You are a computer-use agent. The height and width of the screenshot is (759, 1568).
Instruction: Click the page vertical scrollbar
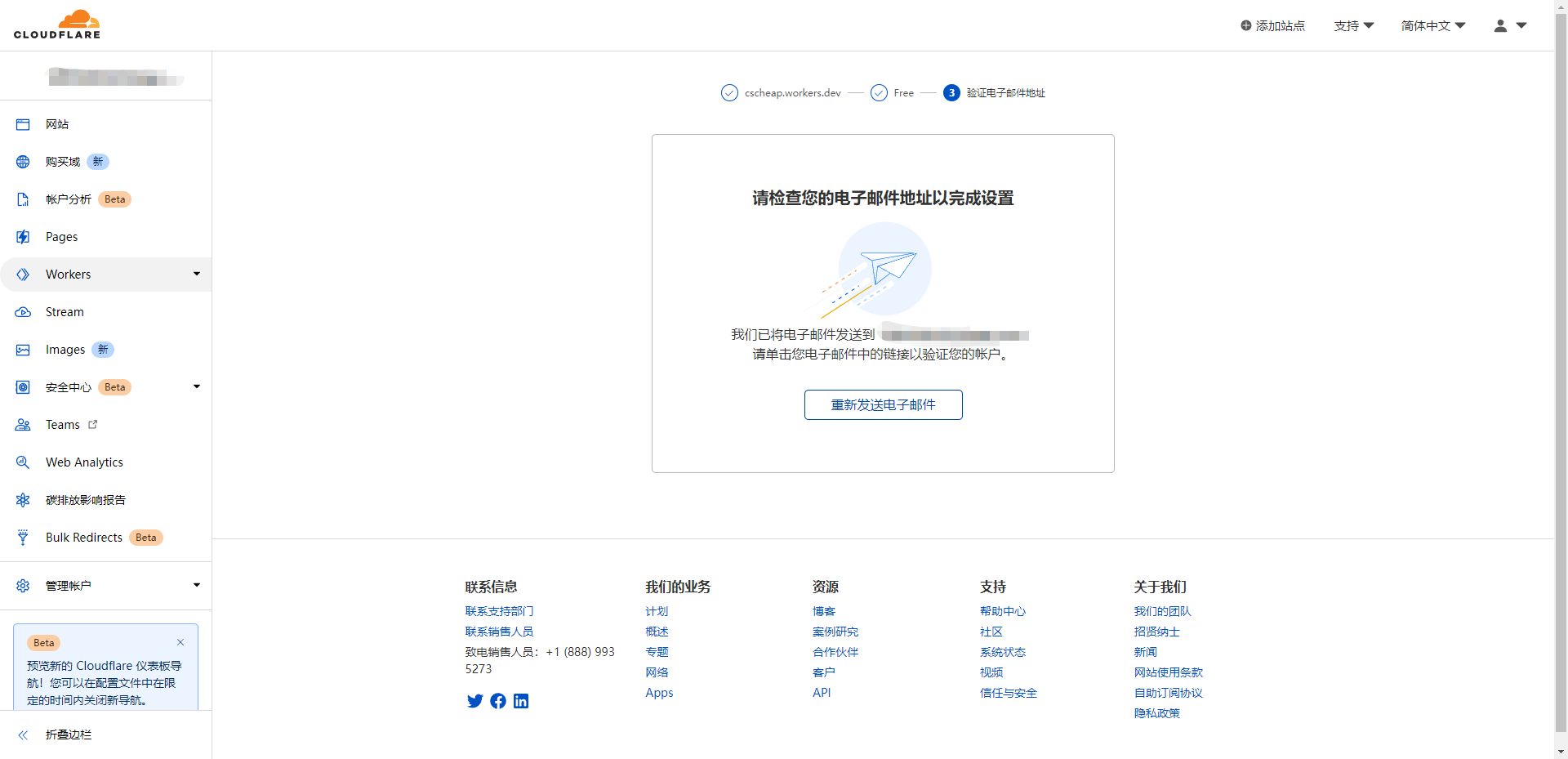(x=1561, y=372)
